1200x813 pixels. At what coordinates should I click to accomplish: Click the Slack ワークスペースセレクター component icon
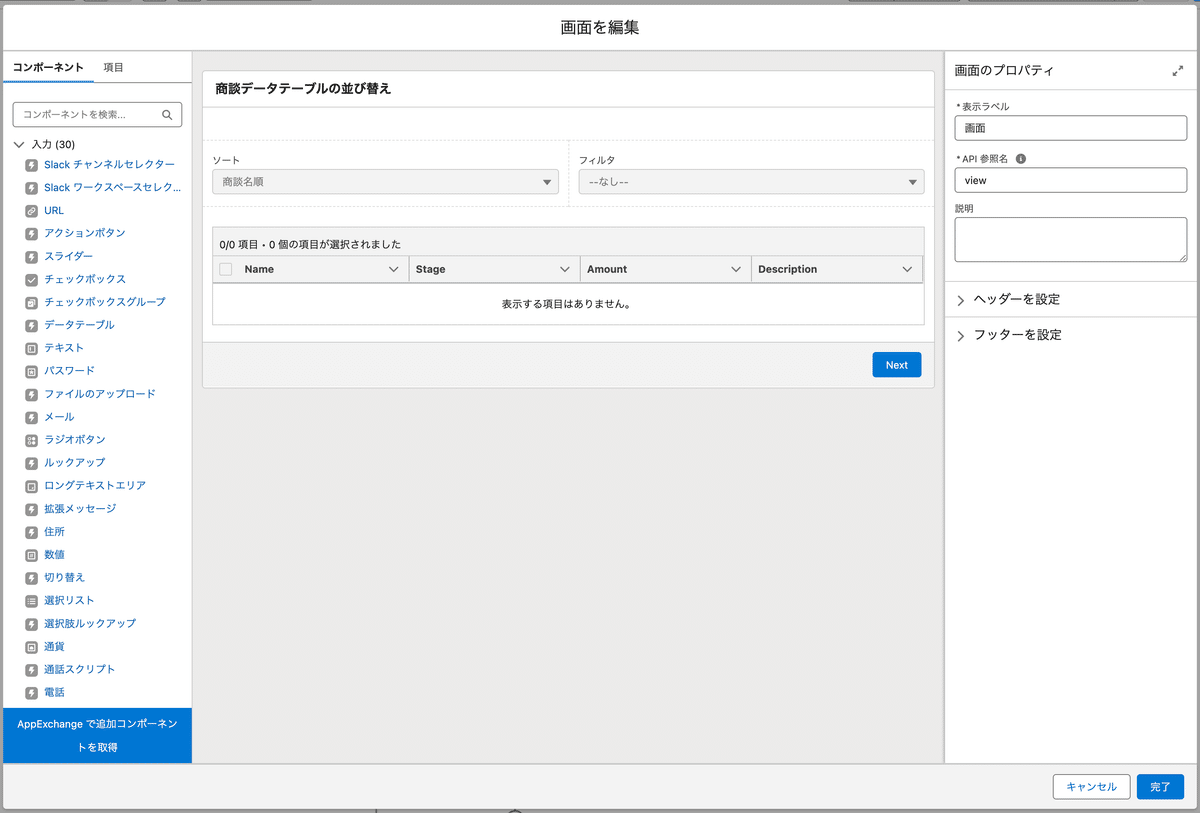point(32,187)
